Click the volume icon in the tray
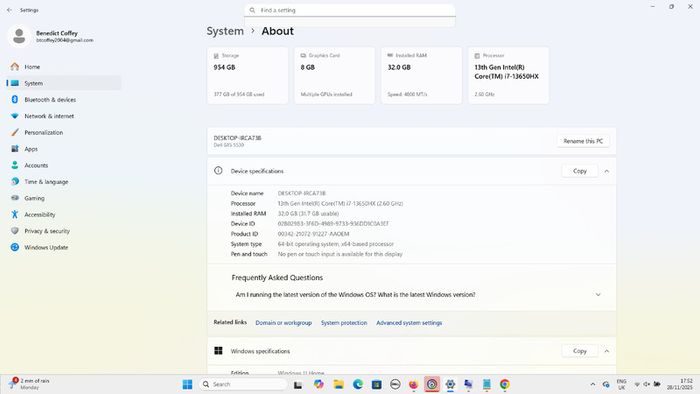The height and width of the screenshot is (394, 700). (647, 384)
